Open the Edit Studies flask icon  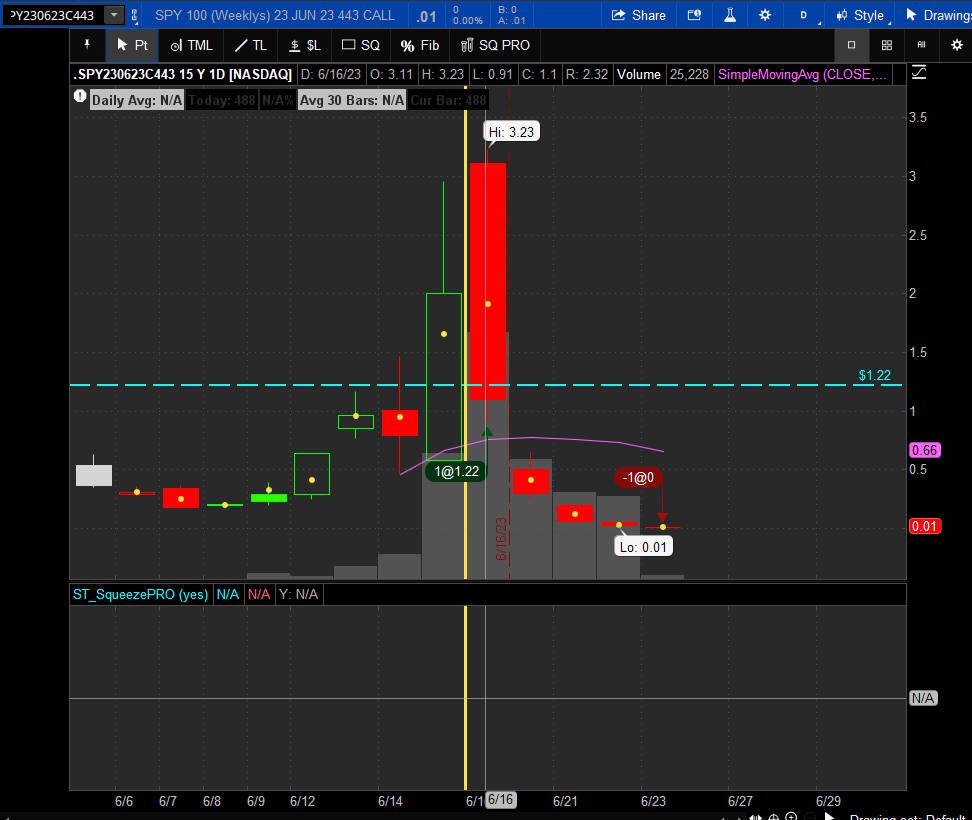click(730, 15)
